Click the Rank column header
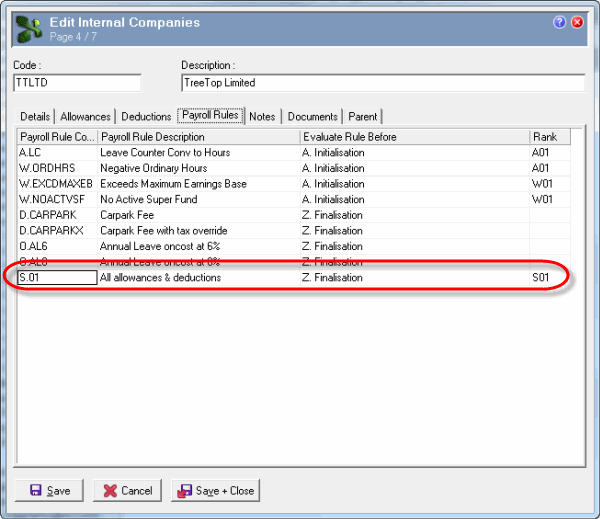The image size is (600, 519). [549, 137]
